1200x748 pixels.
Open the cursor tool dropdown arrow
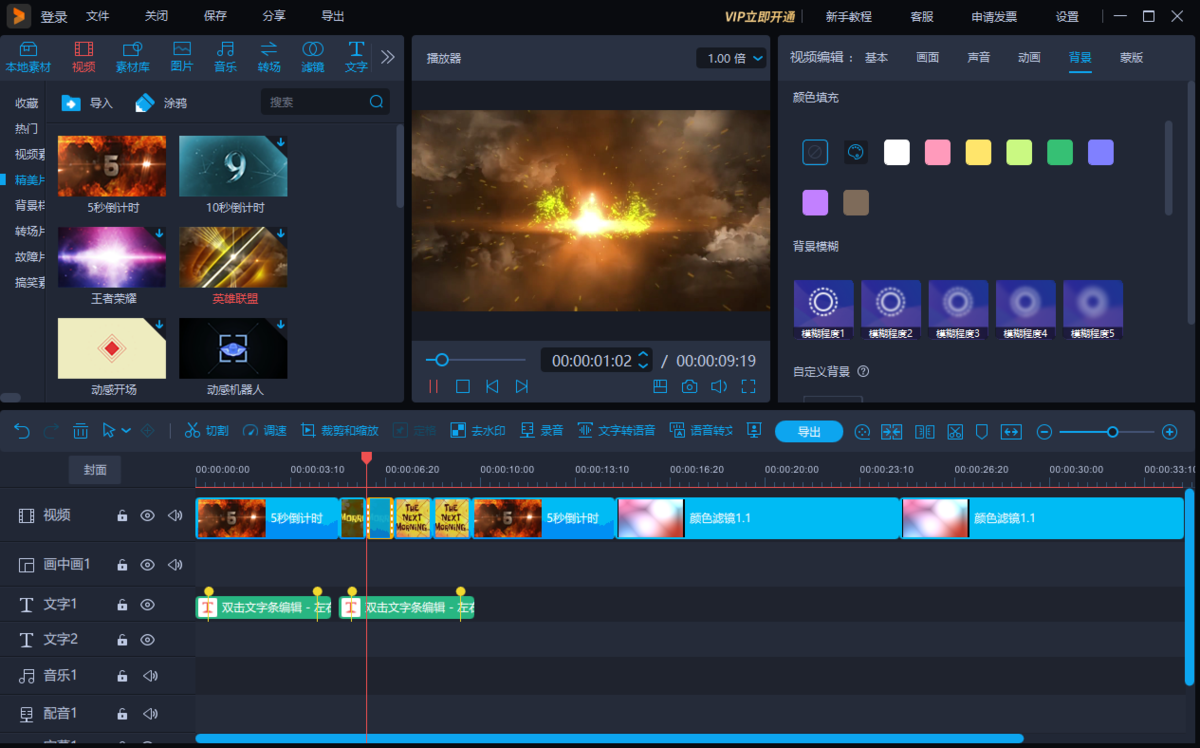click(126, 431)
